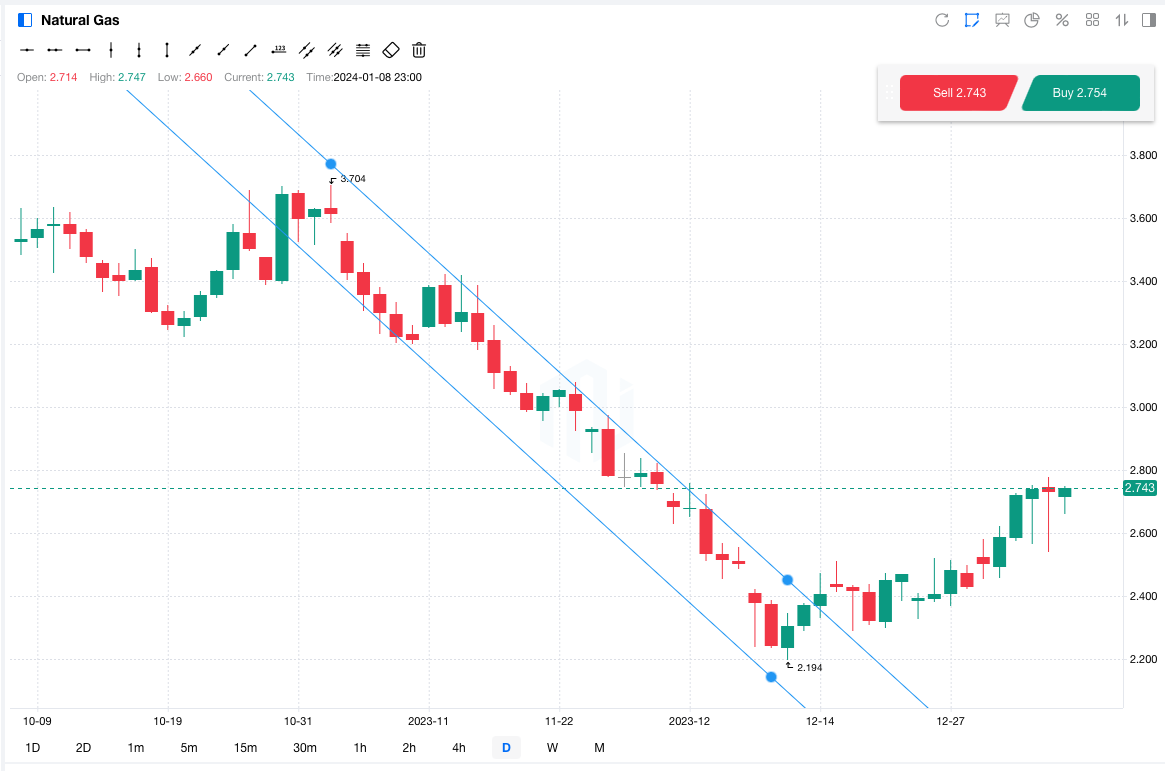Toggle the drawing tools icon
Screen dimensions: 1165x771
(x=971, y=20)
